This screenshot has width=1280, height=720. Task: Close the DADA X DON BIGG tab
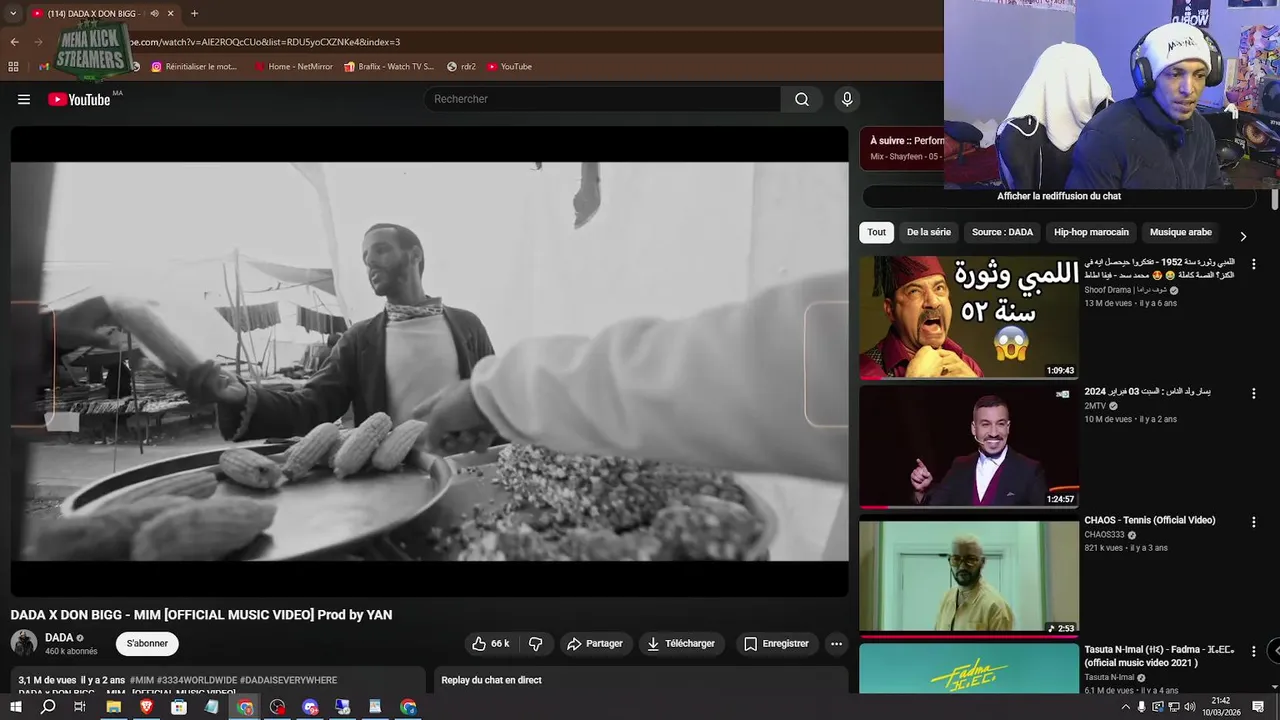point(171,14)
